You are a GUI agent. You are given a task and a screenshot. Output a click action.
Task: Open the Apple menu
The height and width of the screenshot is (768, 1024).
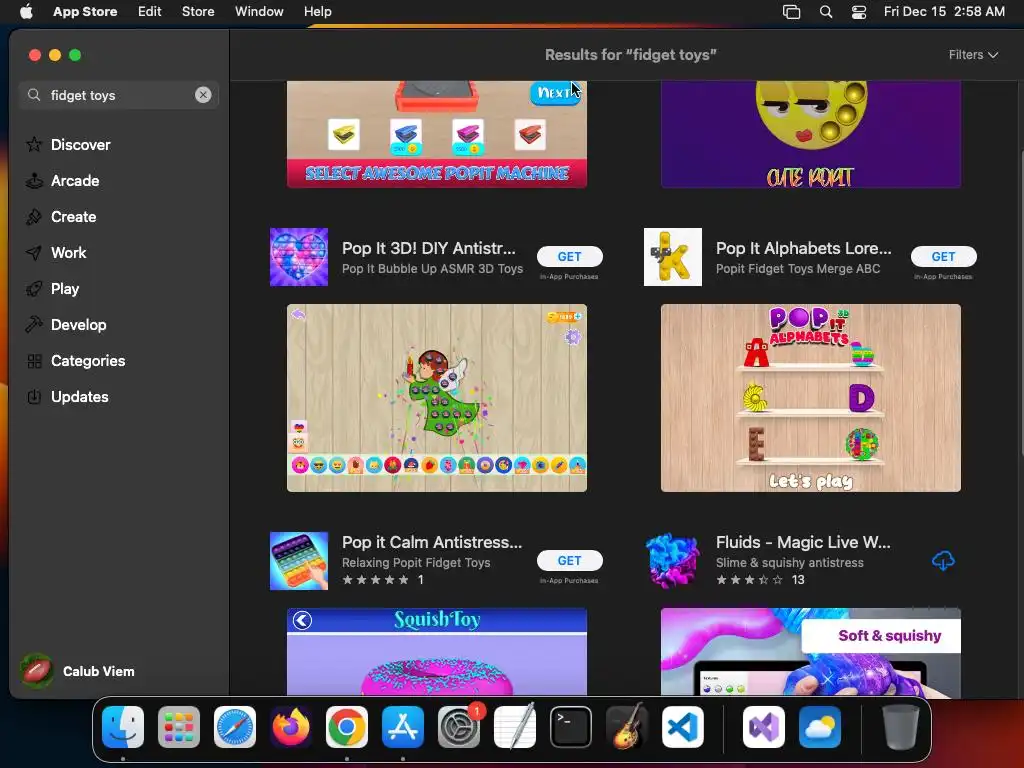26,11
